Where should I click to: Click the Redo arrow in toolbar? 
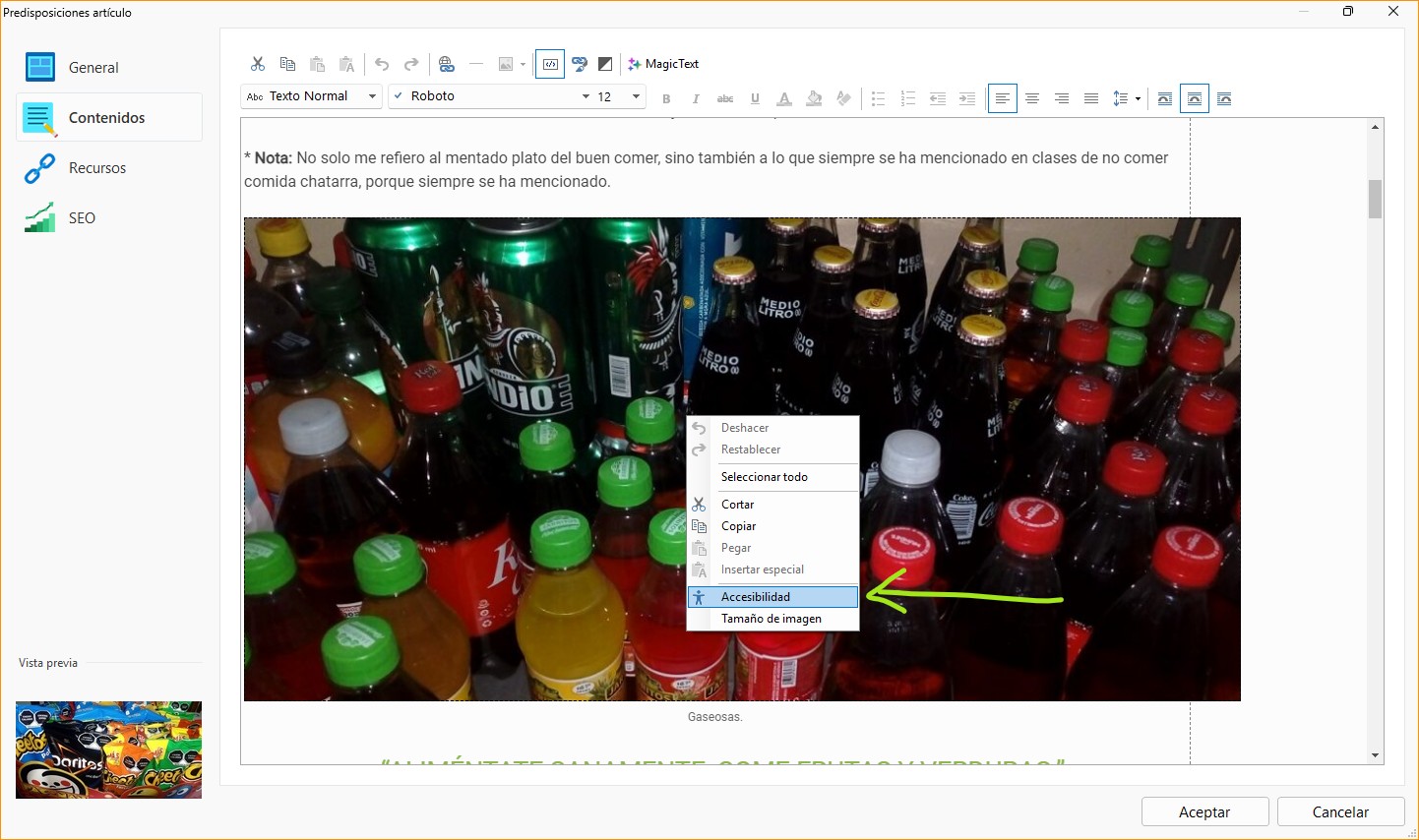click(411, 64)
